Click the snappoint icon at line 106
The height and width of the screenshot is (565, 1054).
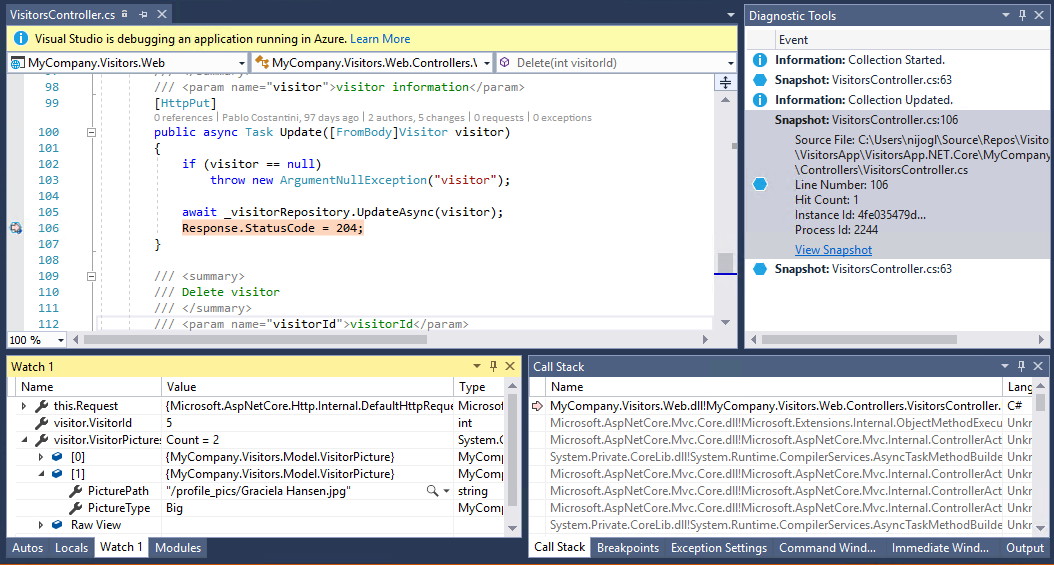pyautogui.click(x=16, y=228)
